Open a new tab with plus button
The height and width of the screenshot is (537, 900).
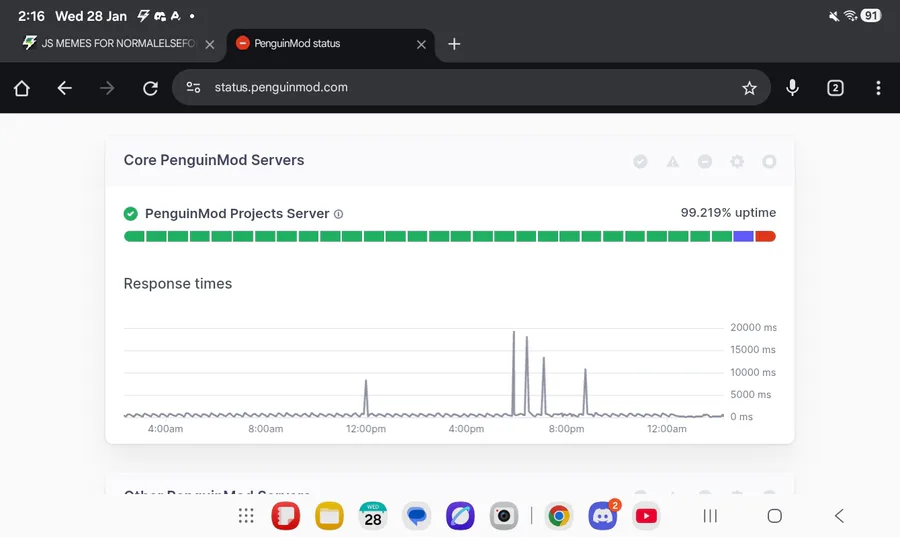[454, 44]
